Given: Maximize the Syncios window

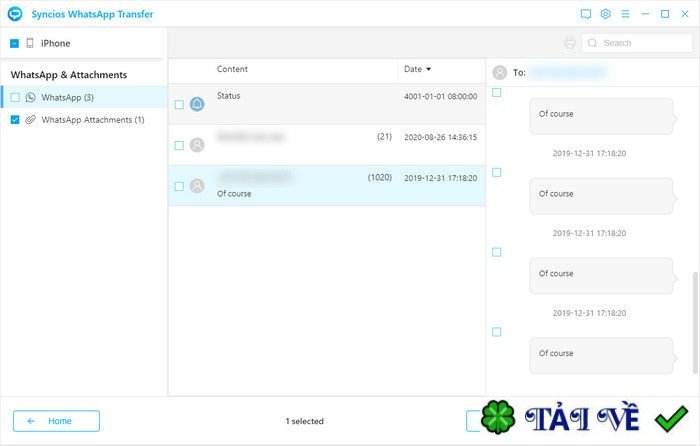Looking at the screenshot, I should click(665, 14).
